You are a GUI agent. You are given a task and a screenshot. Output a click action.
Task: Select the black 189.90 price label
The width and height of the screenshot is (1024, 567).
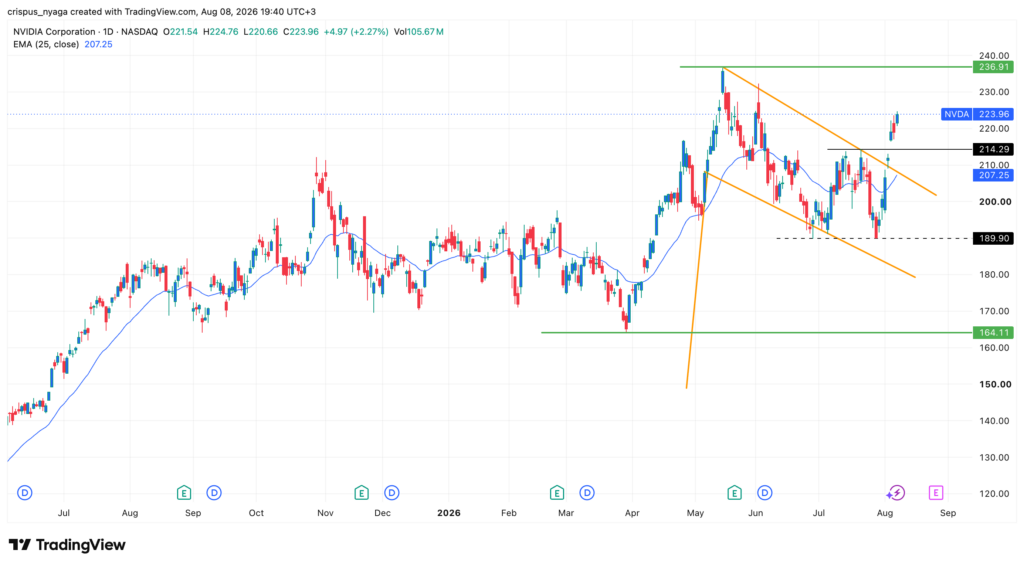click(993, 238)
